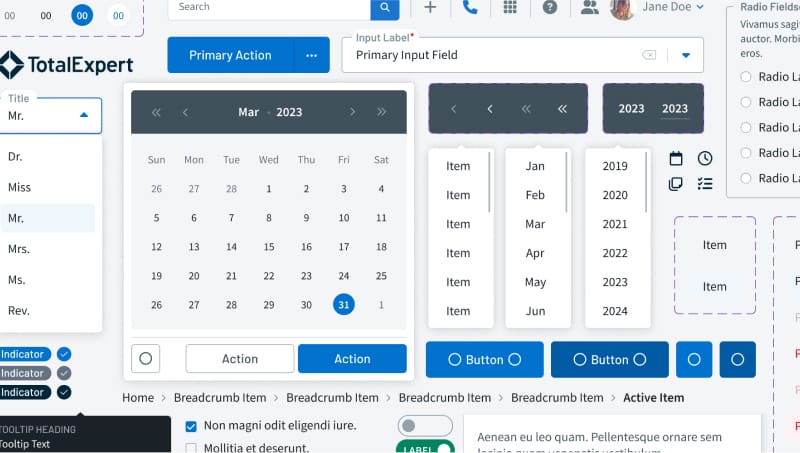
Task: Toggle the green LABEL switch
Action: coord(425,447)
